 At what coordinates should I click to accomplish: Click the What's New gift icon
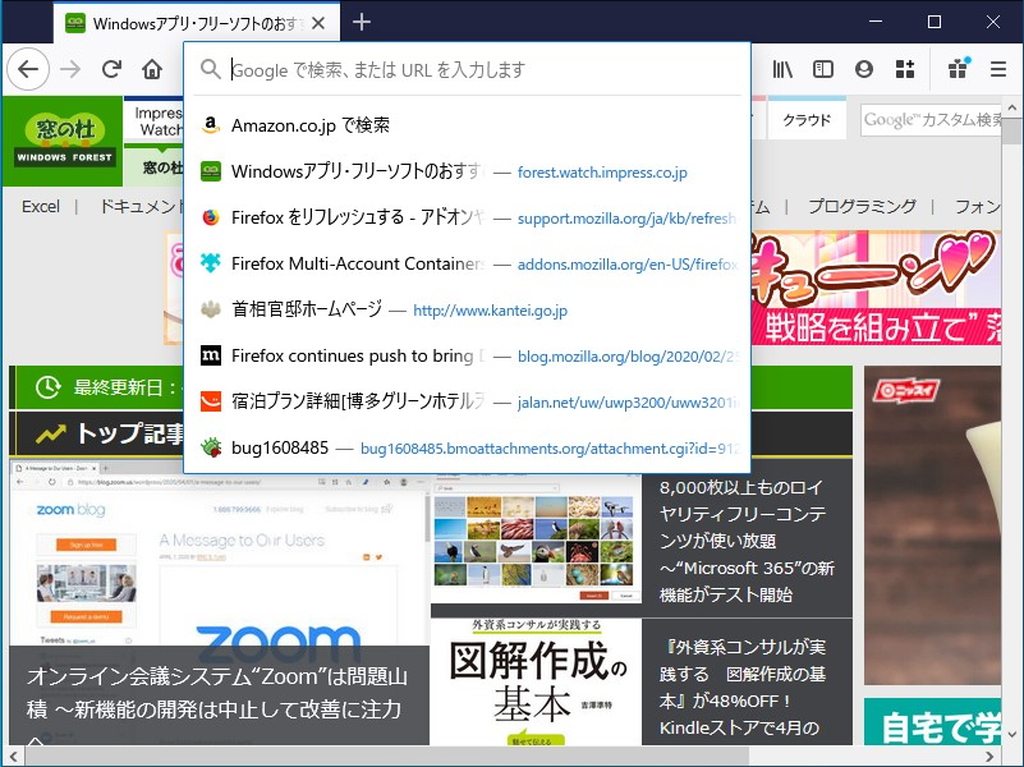pos(956,69)
